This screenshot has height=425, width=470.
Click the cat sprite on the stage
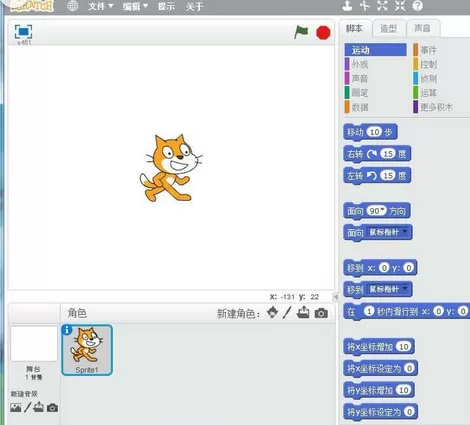170,168
